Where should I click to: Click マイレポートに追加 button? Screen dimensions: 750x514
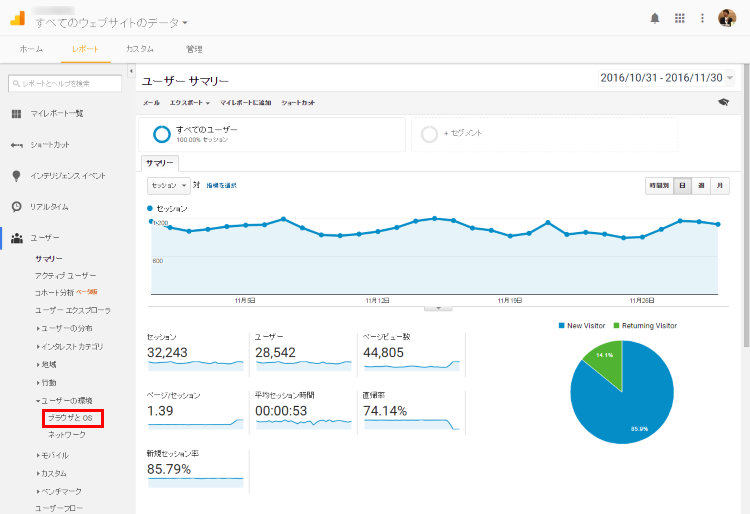[245, 102]
